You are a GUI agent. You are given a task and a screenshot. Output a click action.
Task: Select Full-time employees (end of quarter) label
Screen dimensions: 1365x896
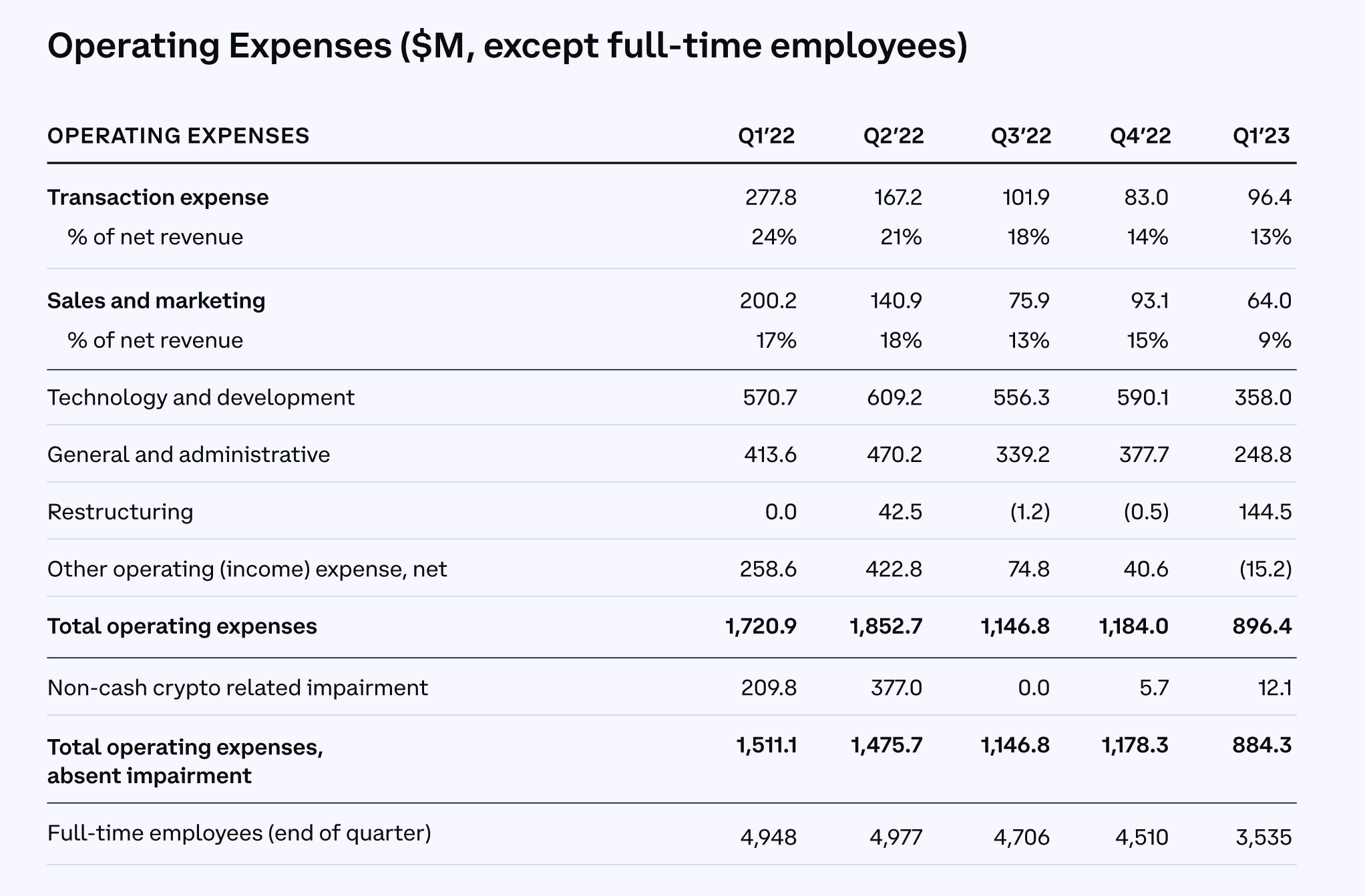(239, 833)
